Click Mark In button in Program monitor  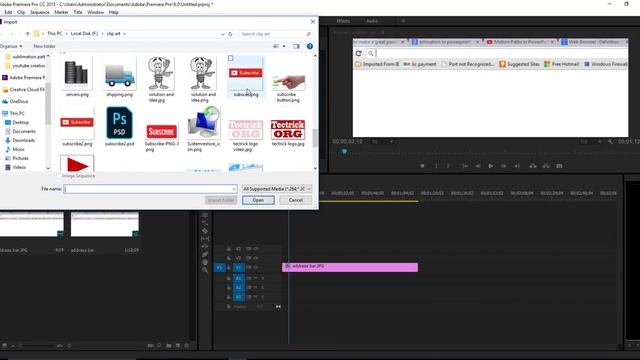click(x=436, y=166)
